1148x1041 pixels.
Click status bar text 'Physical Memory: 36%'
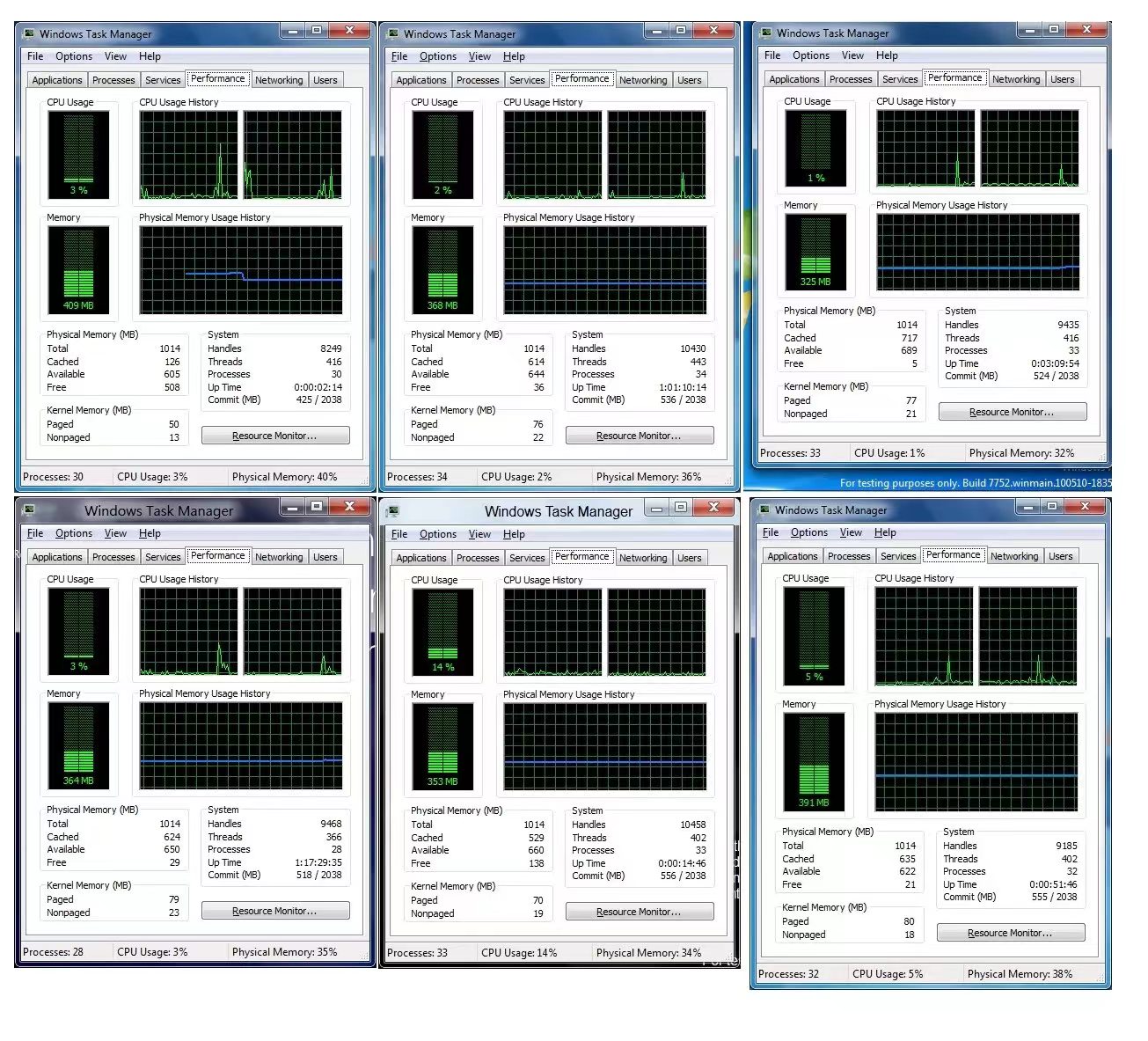tap(648, 477)
